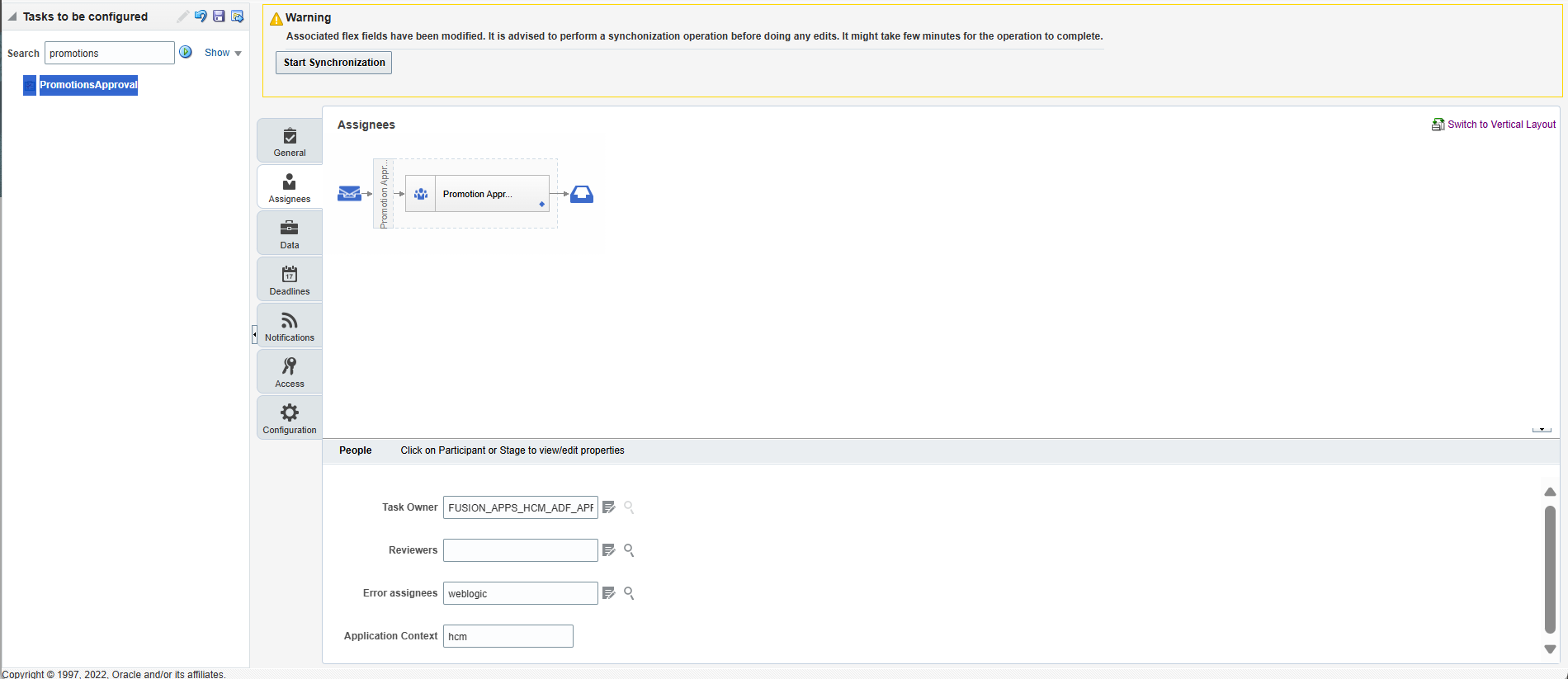Open the Data tab
The image size is (1568, 679).
coord(290,233)
